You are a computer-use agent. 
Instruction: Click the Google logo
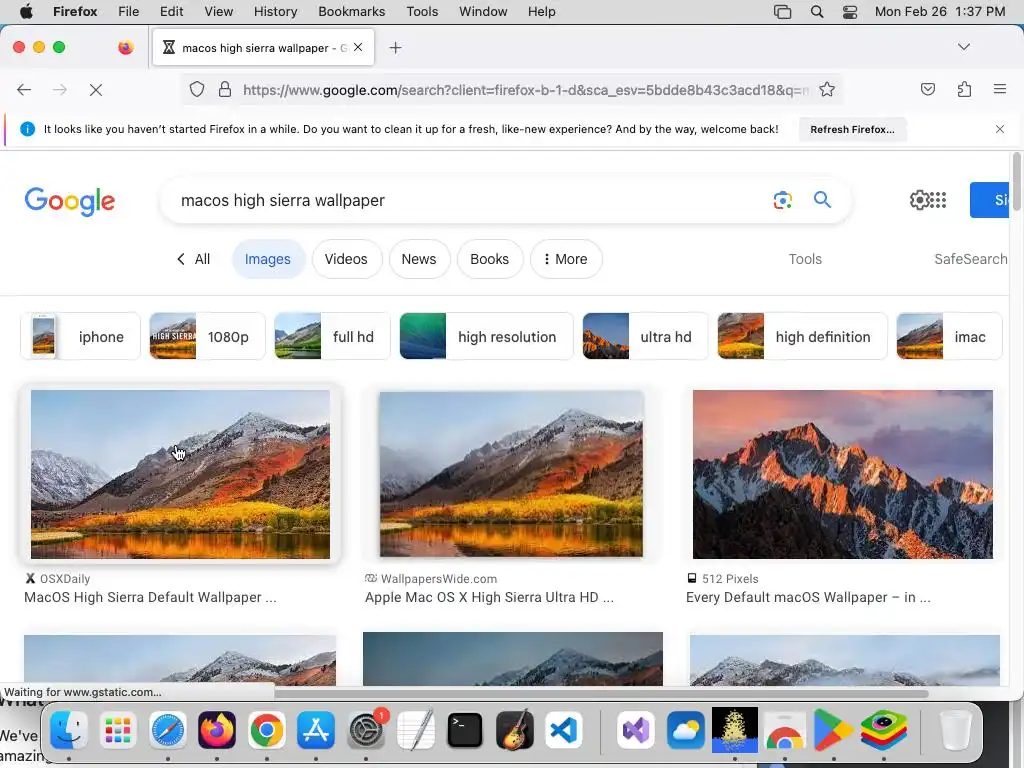(70, 201)
